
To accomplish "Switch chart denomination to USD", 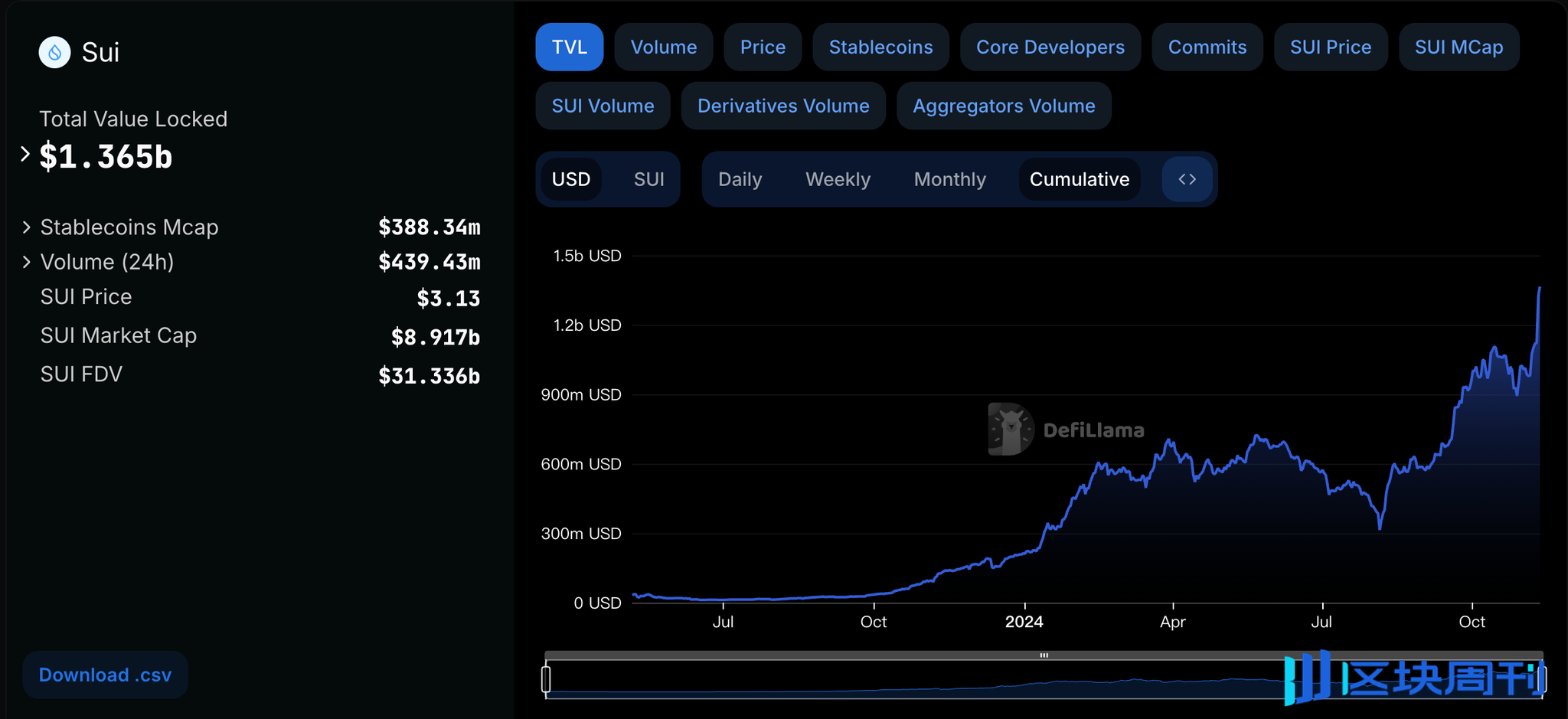I will pos(571,179).
